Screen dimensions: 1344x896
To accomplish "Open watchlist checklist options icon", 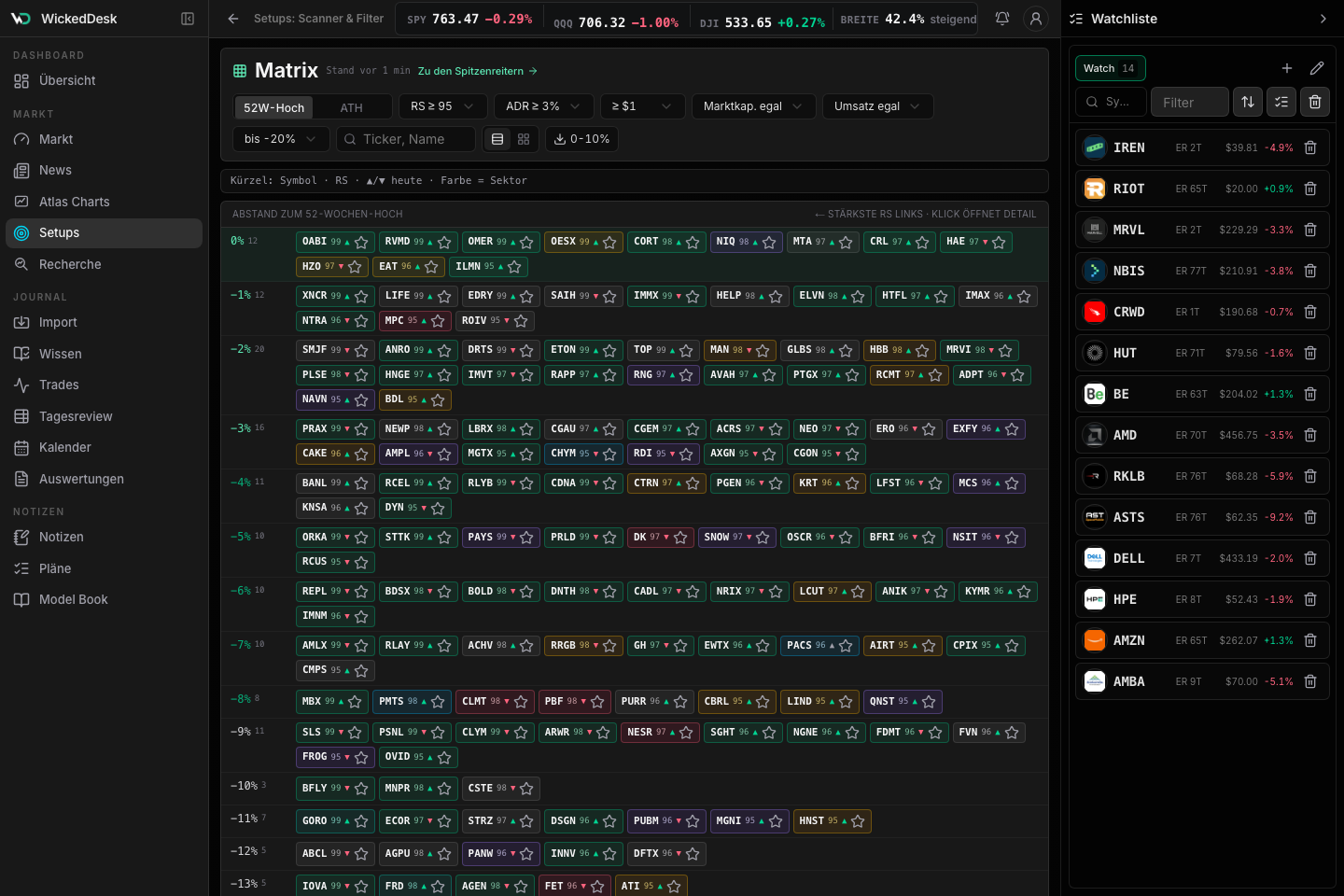I will (x=1281, y=102).
